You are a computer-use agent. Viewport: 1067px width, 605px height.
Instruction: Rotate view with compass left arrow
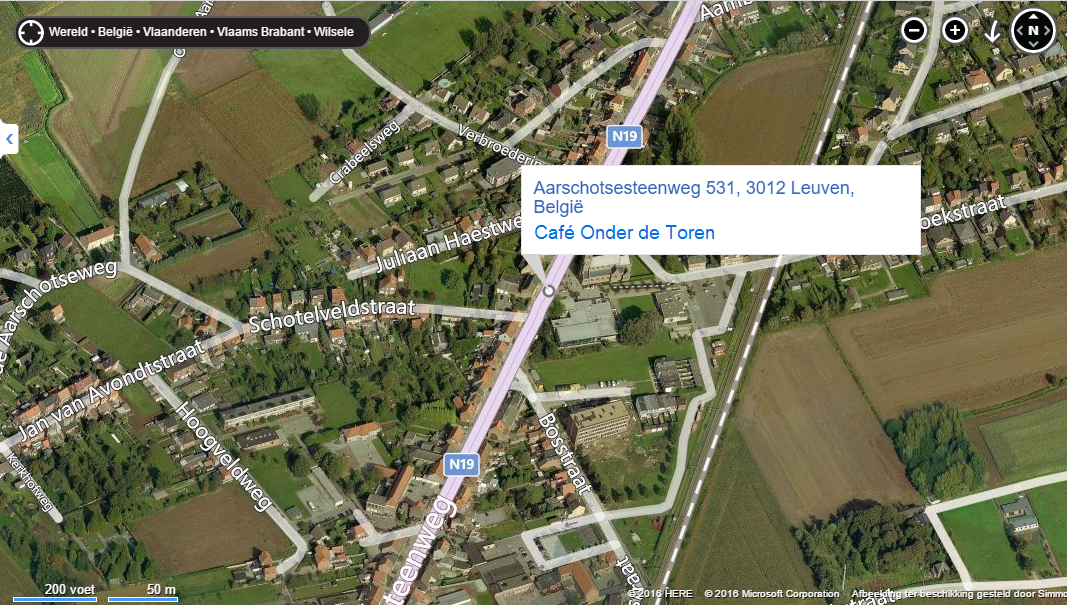(1020, 31)
